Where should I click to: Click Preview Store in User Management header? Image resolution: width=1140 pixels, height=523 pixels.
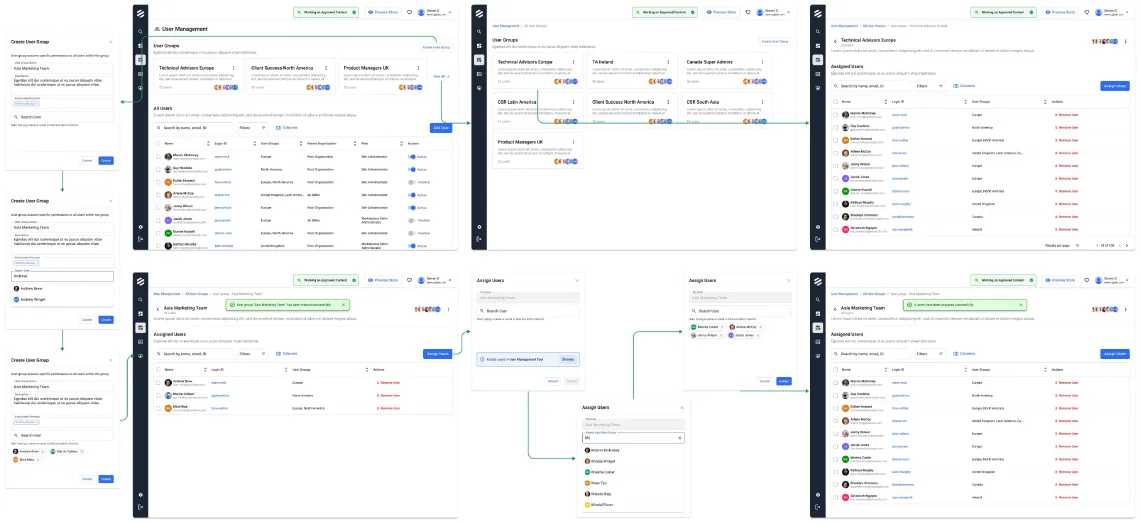(385, 12)
